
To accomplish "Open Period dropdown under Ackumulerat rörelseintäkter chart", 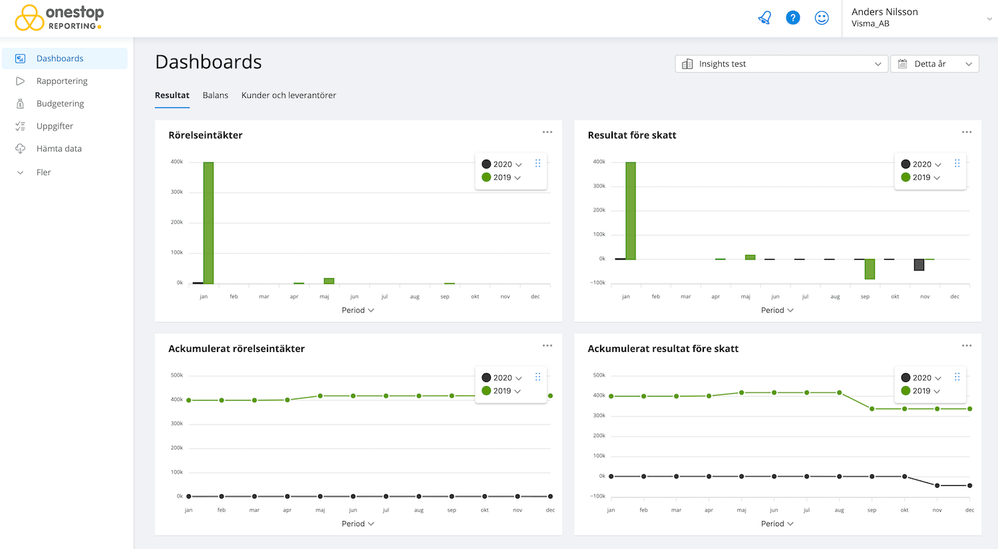I will point(358,524).
